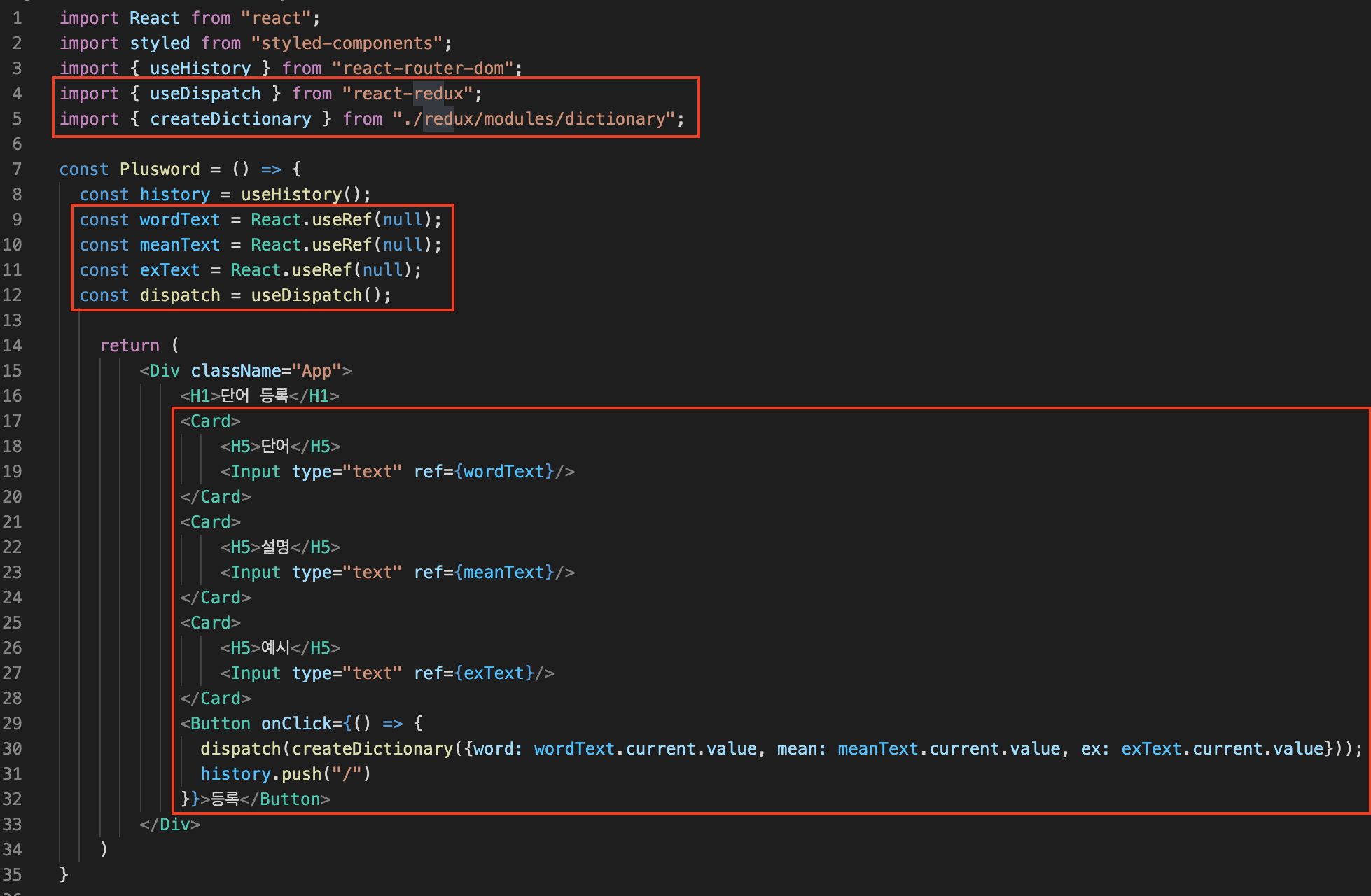1371x896 pixels.
Task: Click the wordText variable declaration
Action: (179, 220)
